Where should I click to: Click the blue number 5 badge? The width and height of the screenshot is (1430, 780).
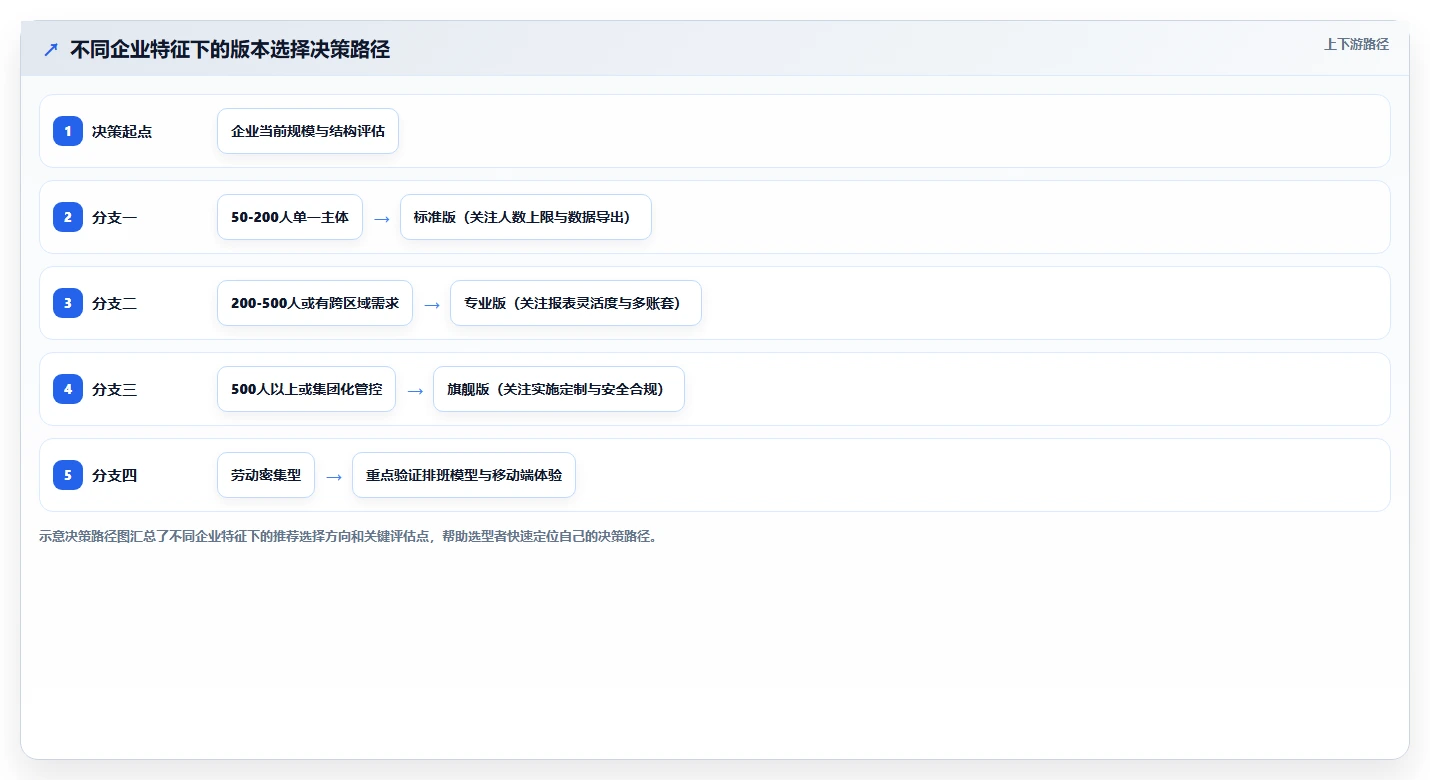click(x=68, y=475)
